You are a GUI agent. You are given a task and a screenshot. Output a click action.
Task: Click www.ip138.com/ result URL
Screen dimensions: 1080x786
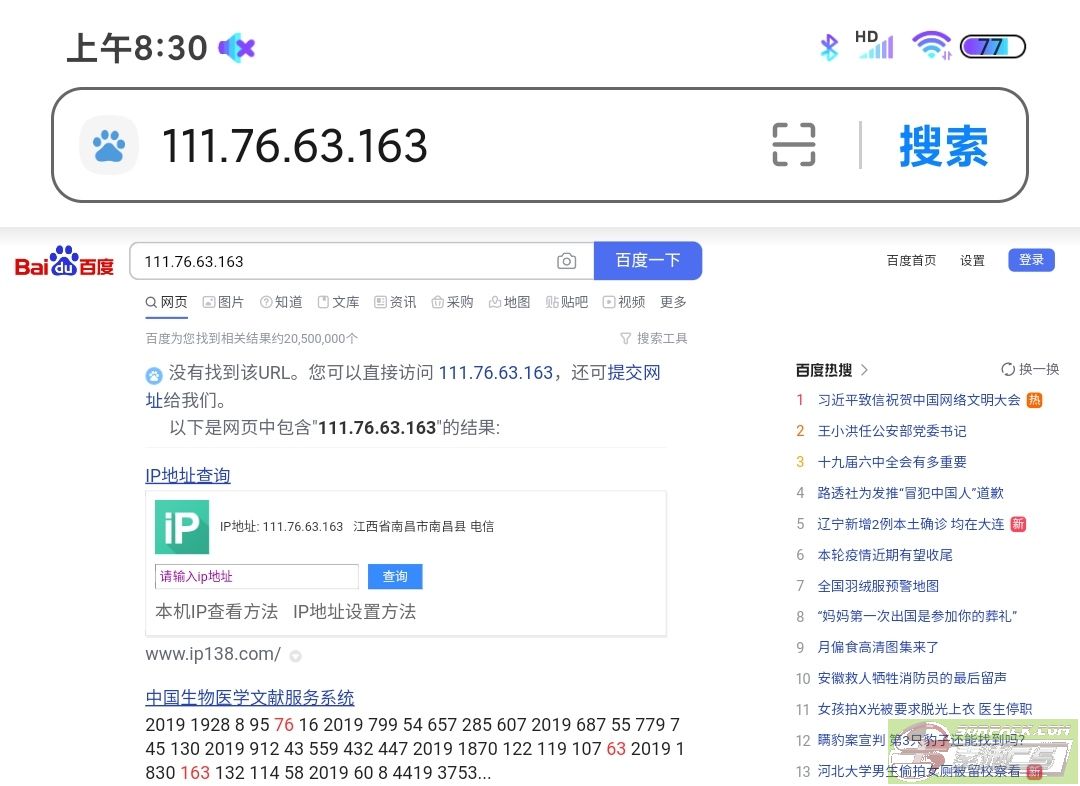click(x=213, y=654)
